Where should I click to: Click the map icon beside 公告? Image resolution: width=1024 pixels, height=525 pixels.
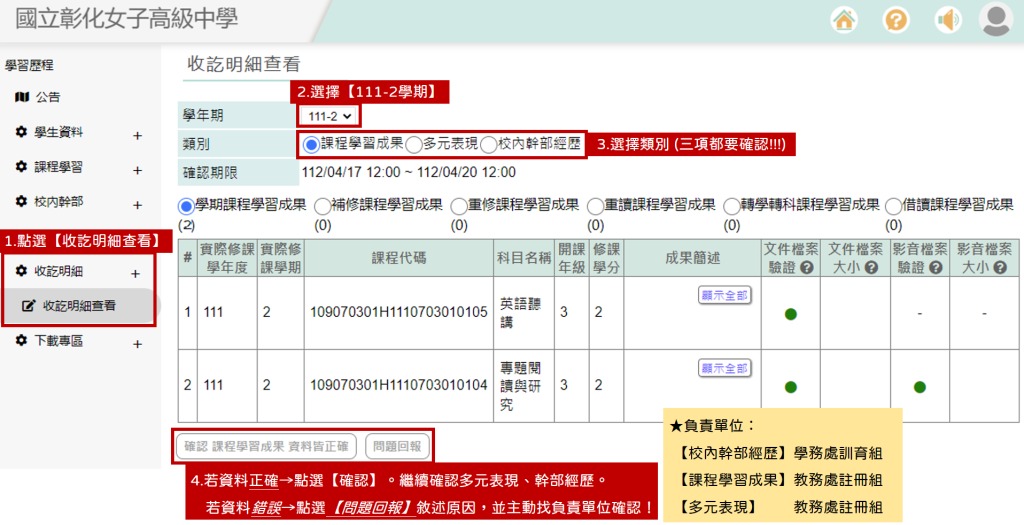[x=22, y=97]
